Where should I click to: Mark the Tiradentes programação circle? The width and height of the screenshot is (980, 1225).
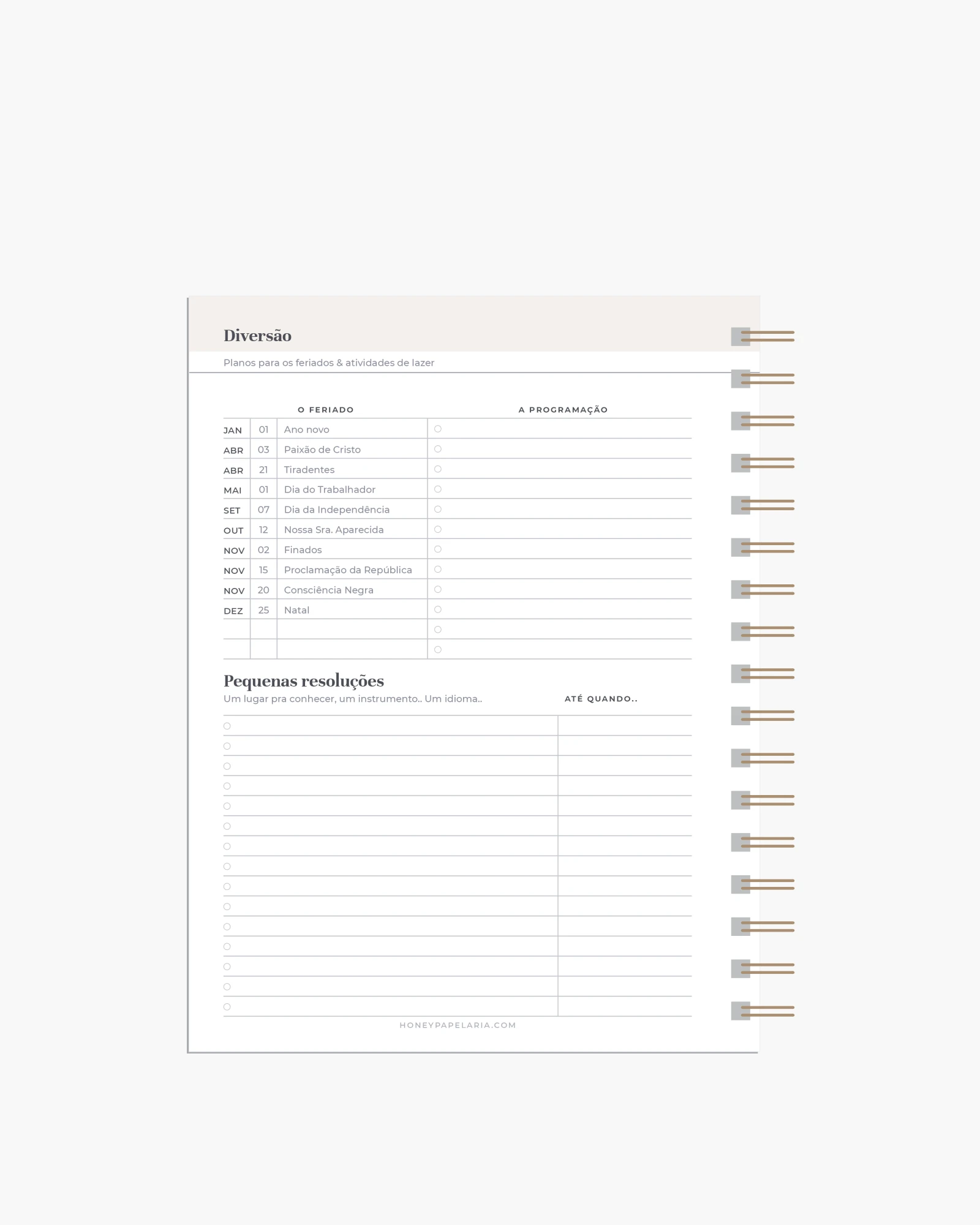(437, 469)
